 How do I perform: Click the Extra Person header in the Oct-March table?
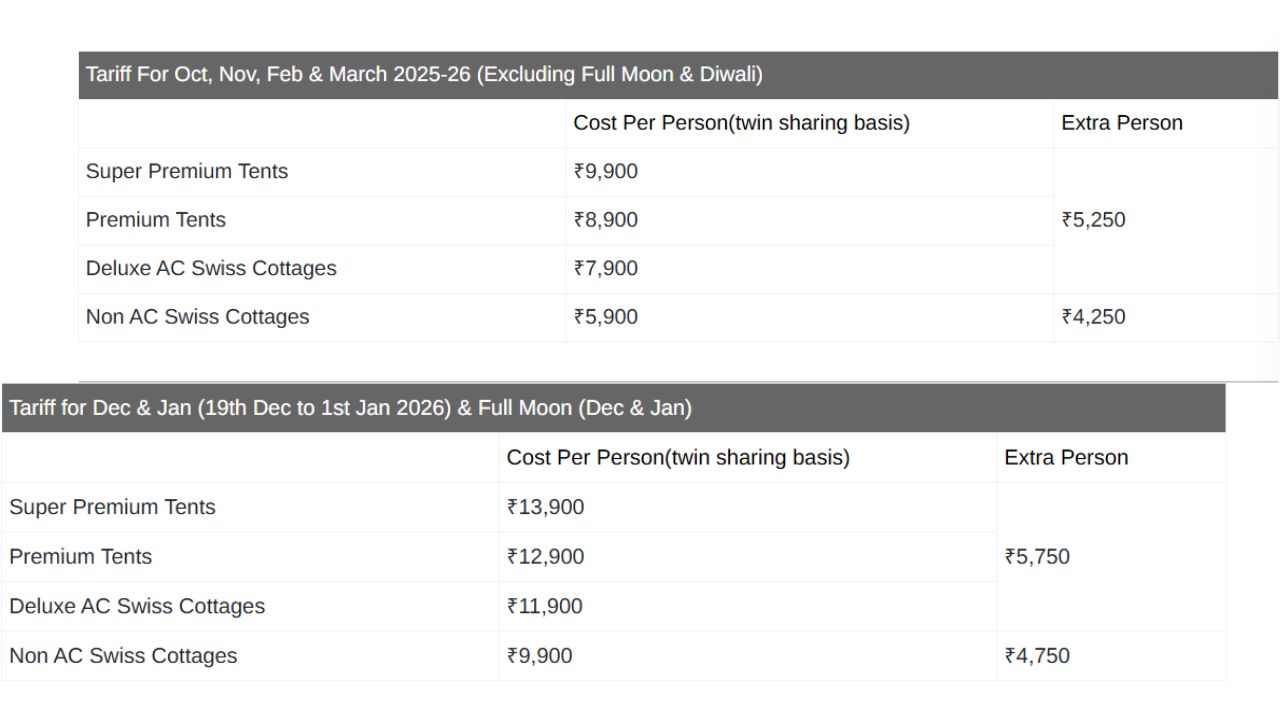click(1121, 123)
